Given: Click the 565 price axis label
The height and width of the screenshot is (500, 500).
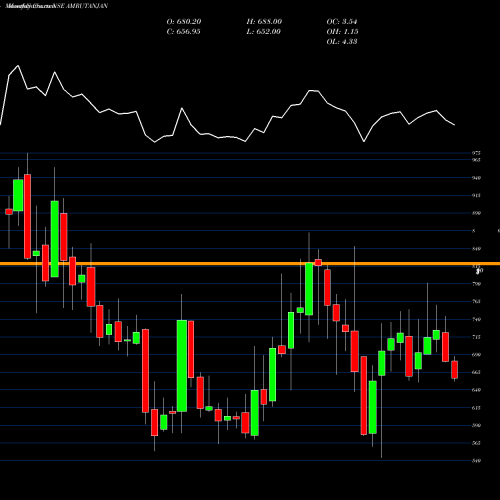Looking at the screenshot, I should [x=476, y=443].
